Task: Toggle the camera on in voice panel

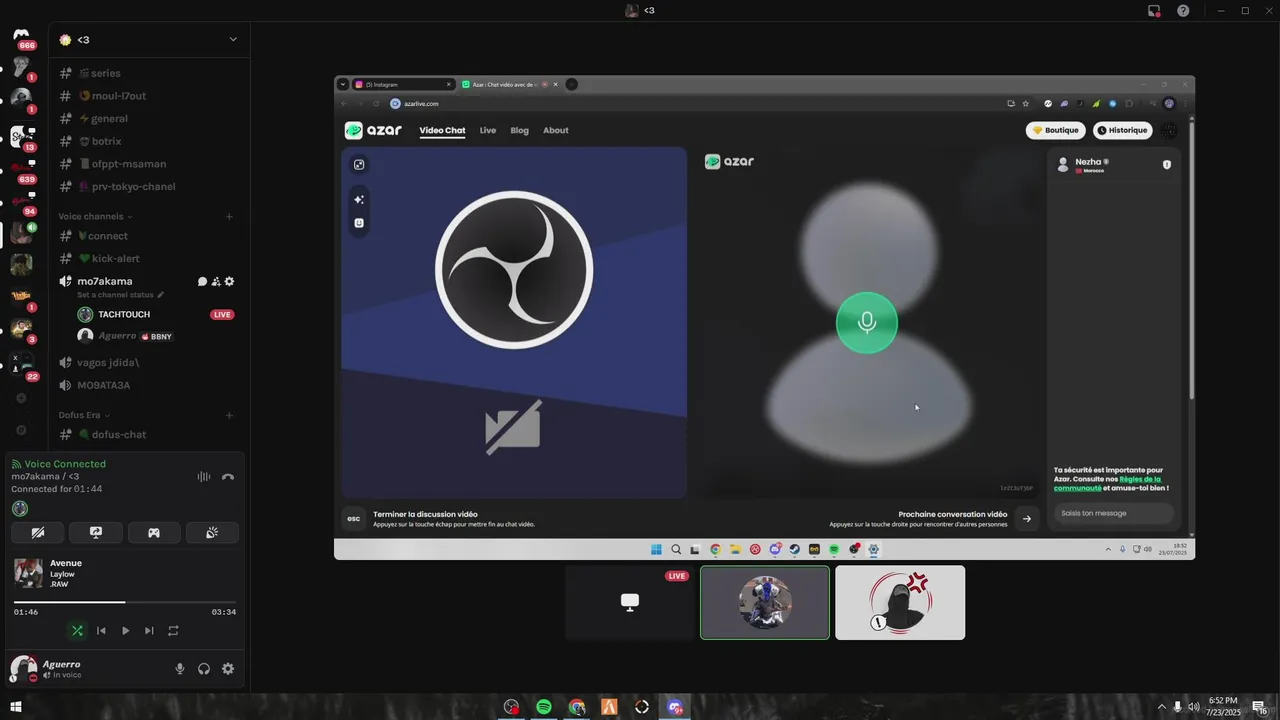Action: (x=38, y=533)
